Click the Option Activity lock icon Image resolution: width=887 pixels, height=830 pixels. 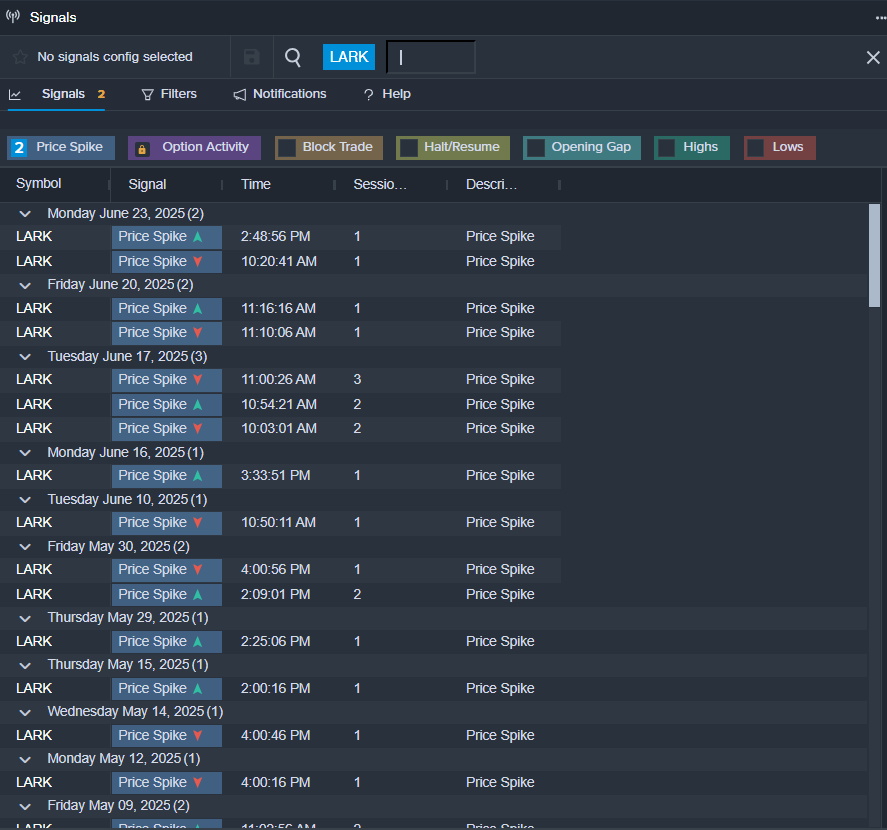point(142,149)
